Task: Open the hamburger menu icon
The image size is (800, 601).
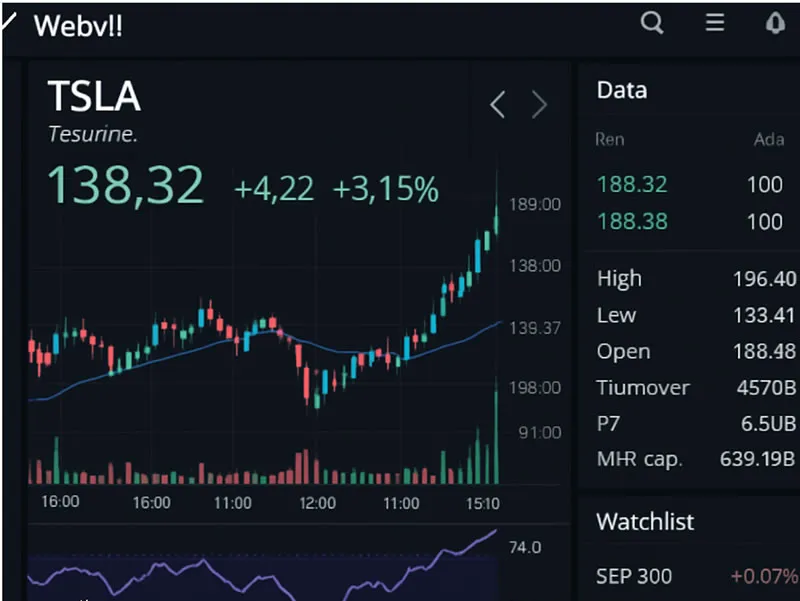Action: (715, 22)
